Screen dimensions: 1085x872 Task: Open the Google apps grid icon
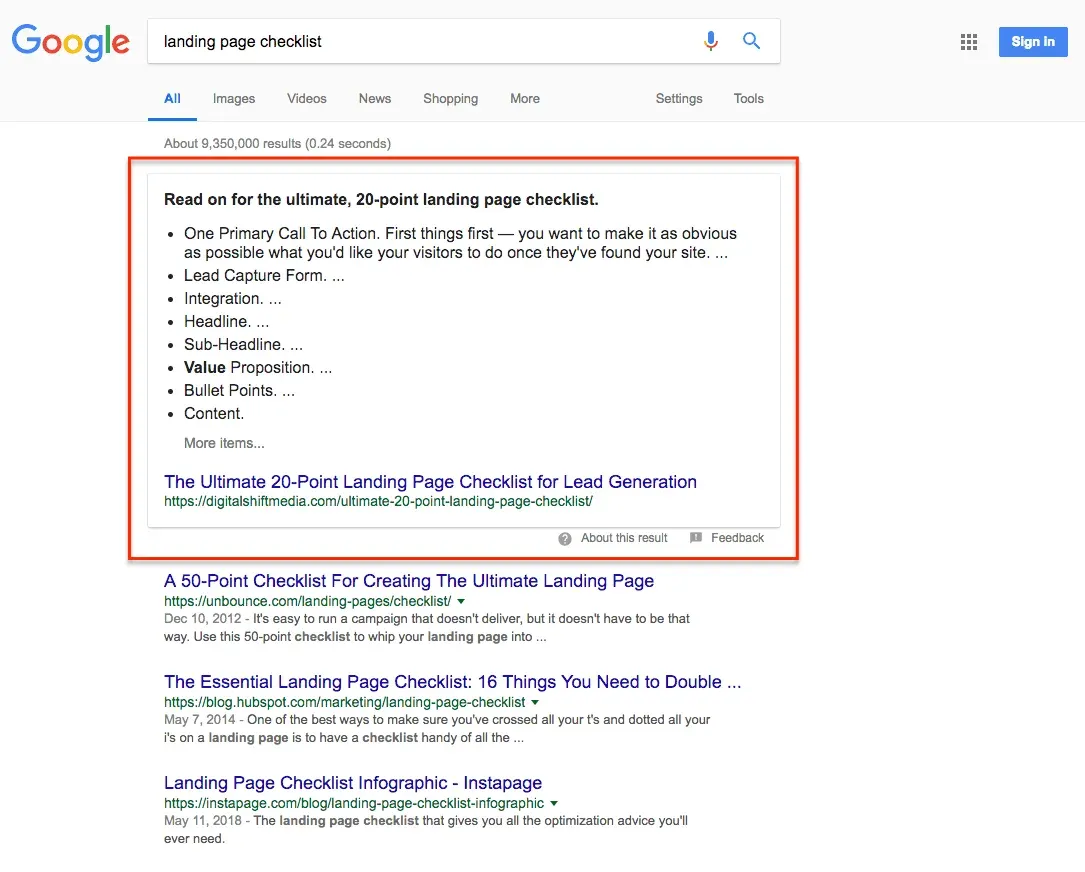click(968, 41)
